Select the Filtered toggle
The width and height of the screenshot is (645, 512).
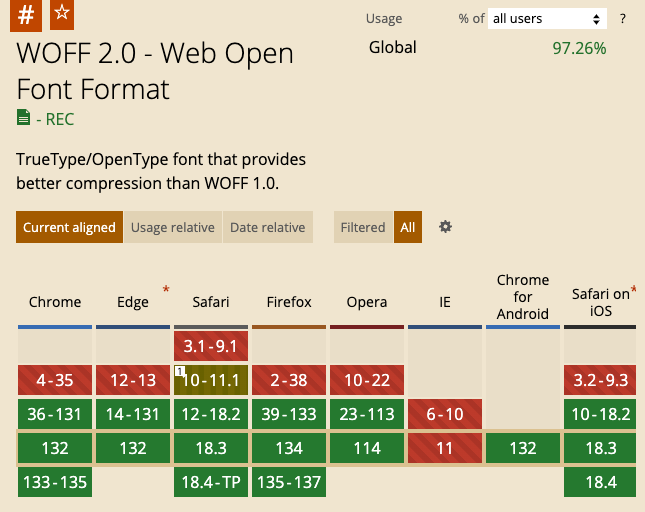pyautogui.click(x=363, y=227)
